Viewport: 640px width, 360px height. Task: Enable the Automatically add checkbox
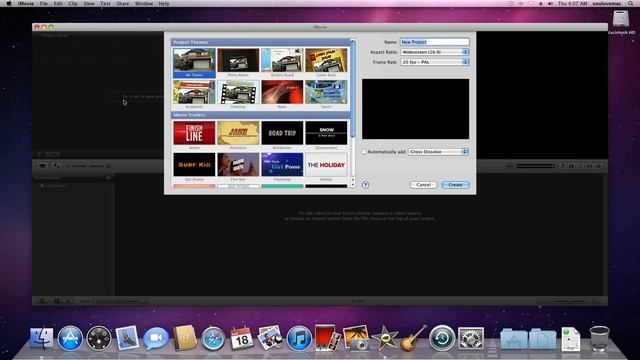tap(364, 152)
